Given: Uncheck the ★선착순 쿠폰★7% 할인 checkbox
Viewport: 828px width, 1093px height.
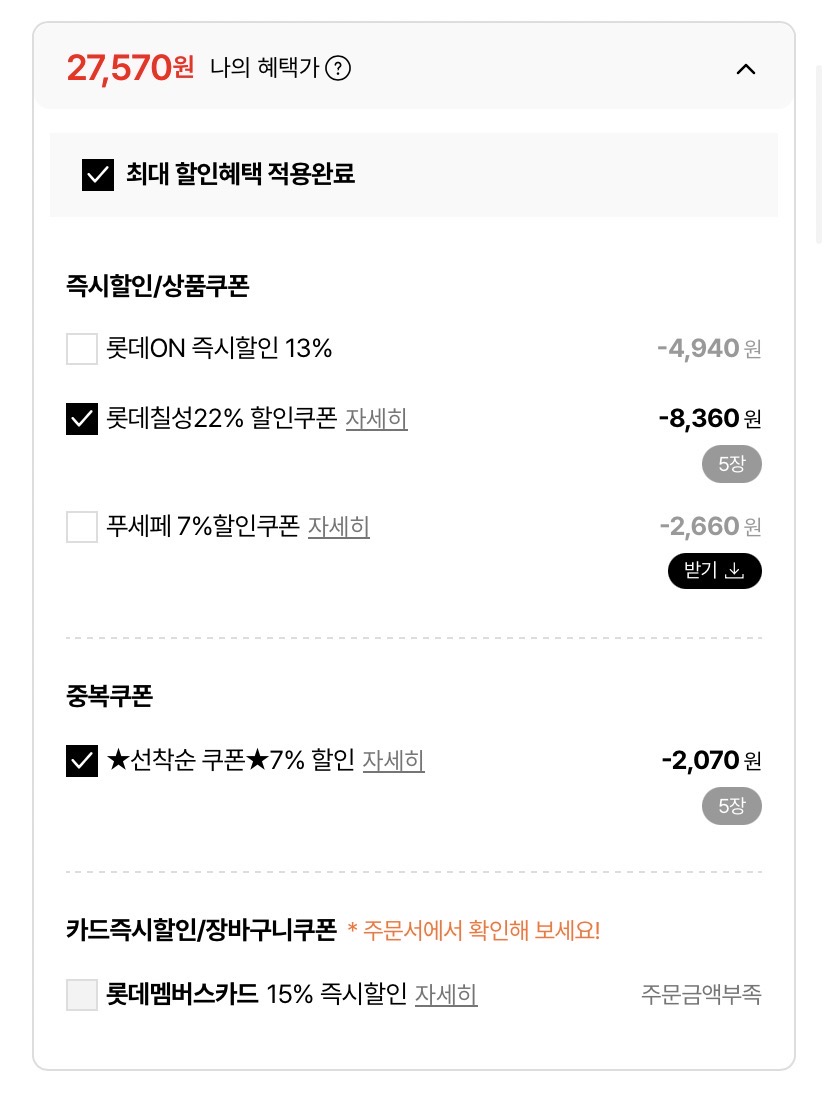Looking at the screenshot, I should point(82,761).
